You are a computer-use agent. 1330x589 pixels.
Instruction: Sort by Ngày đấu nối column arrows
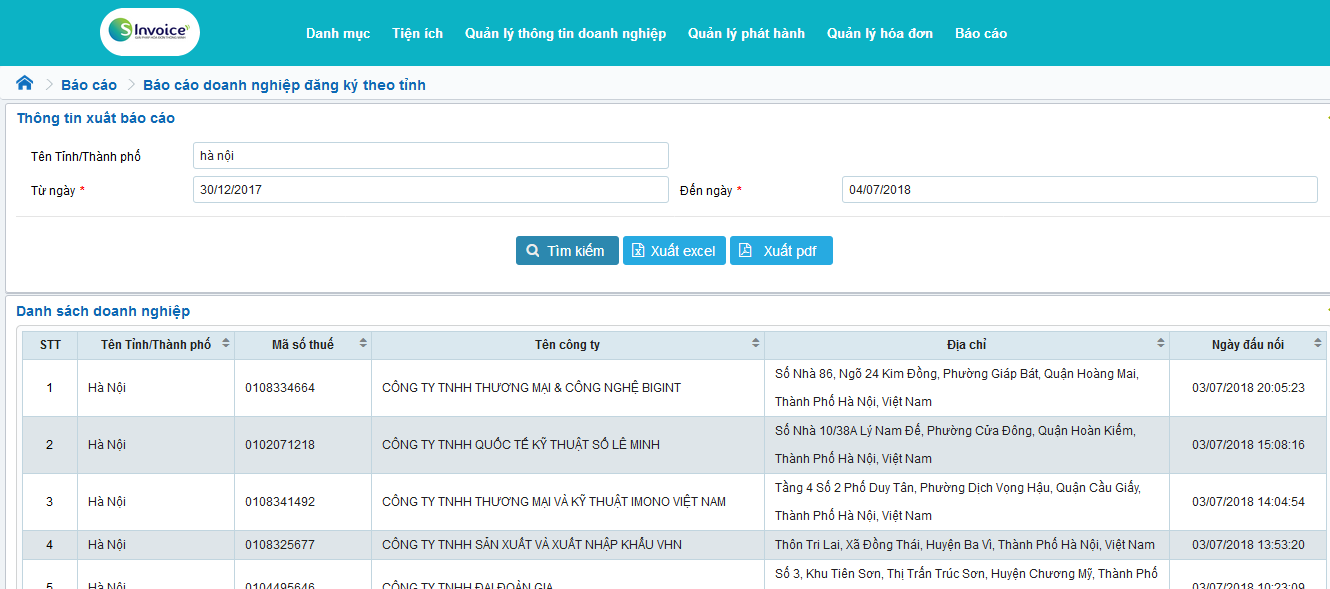(1318, 344)
